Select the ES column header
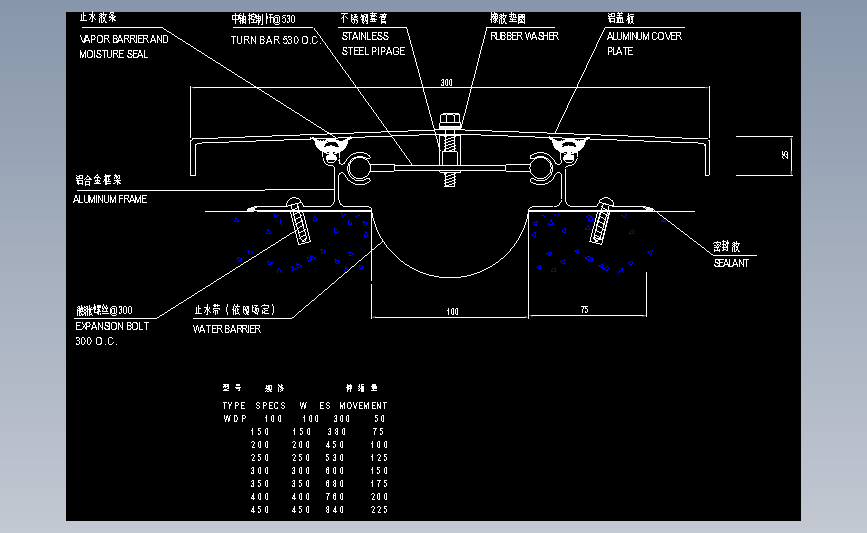Screen dimensions: 867x533 (x=325, y=406)
